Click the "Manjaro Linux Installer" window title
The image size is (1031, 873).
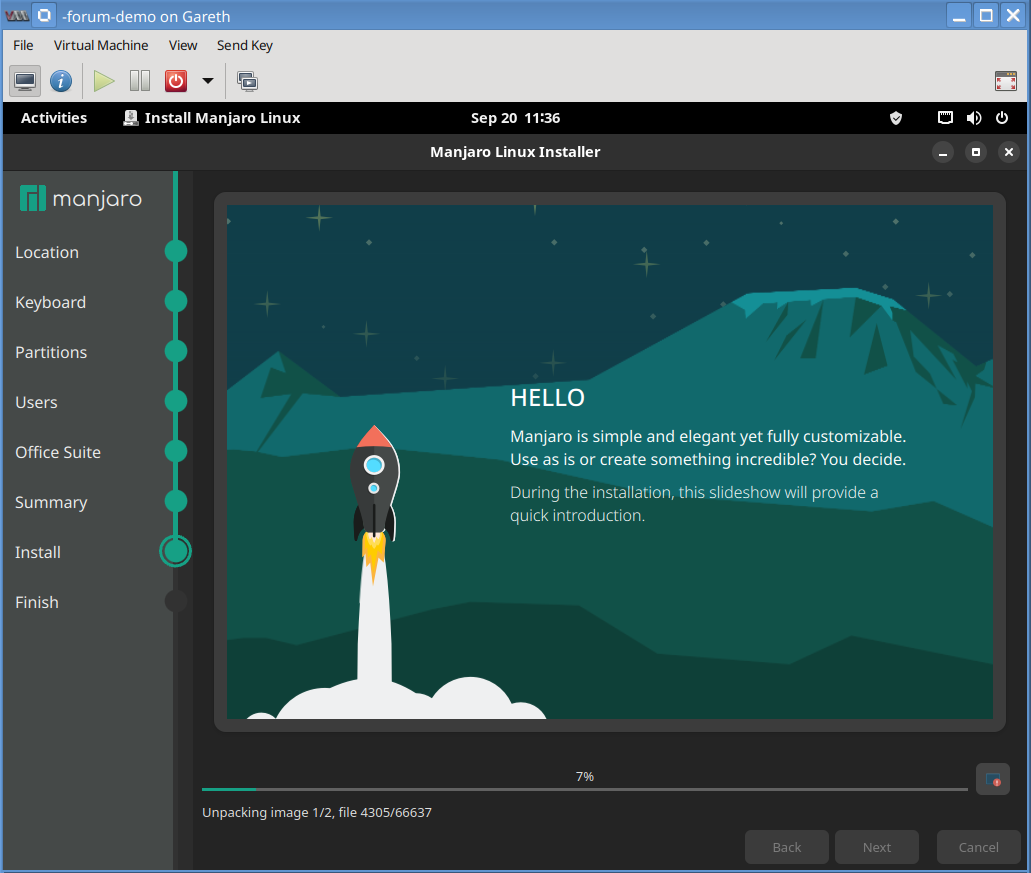[x=515, y=152]
